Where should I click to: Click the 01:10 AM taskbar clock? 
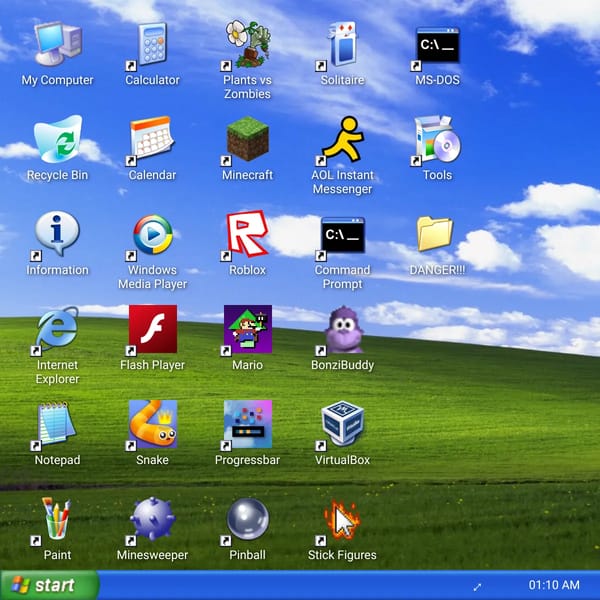point(554,585)
